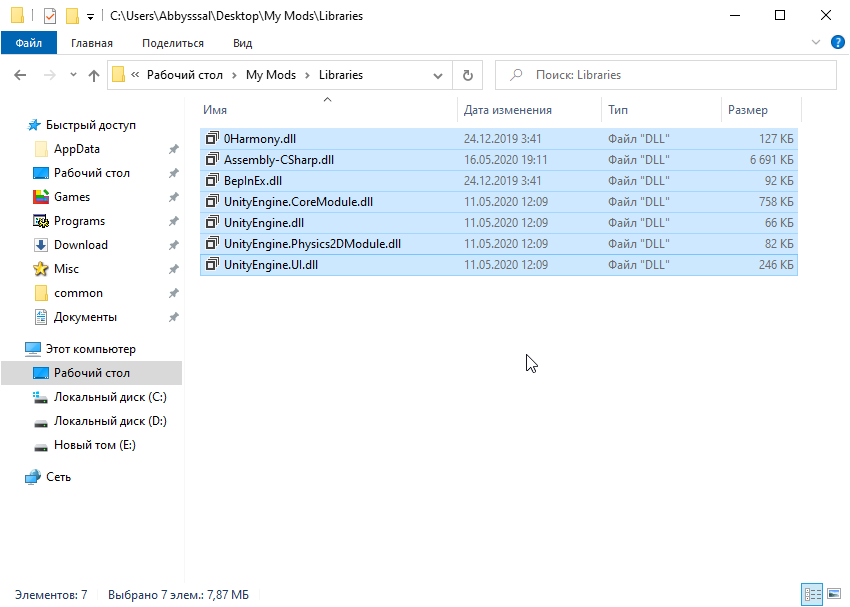Open Документы in the sidebar
Image resolution: width=850 pixels, height=607 pixels.
(x=85, y=317)
